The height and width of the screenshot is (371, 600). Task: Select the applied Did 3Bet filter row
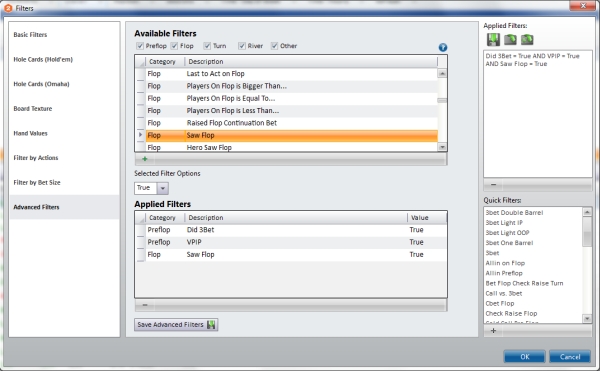click(x=295, y=230)
